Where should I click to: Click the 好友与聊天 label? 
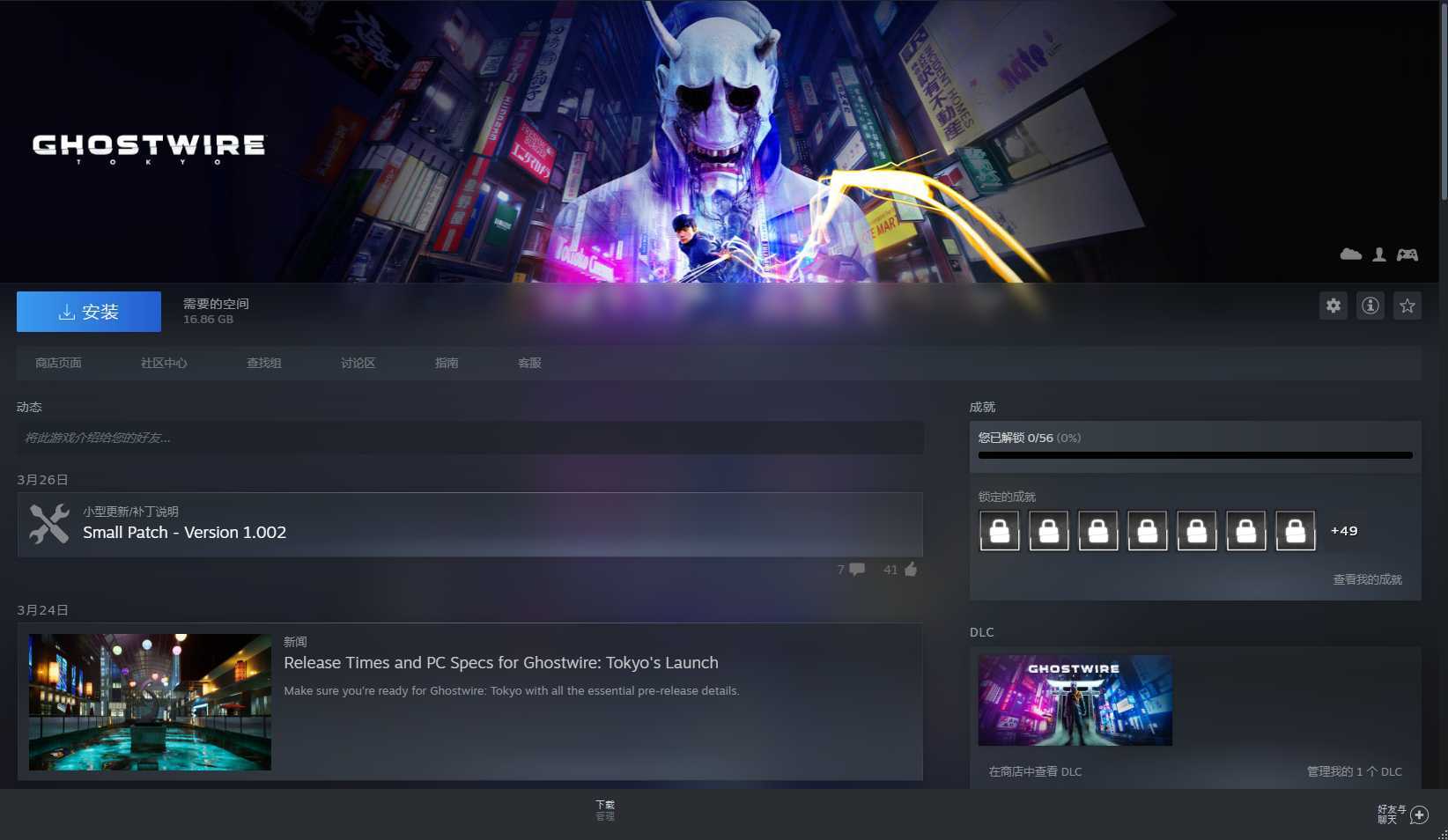1392,814
